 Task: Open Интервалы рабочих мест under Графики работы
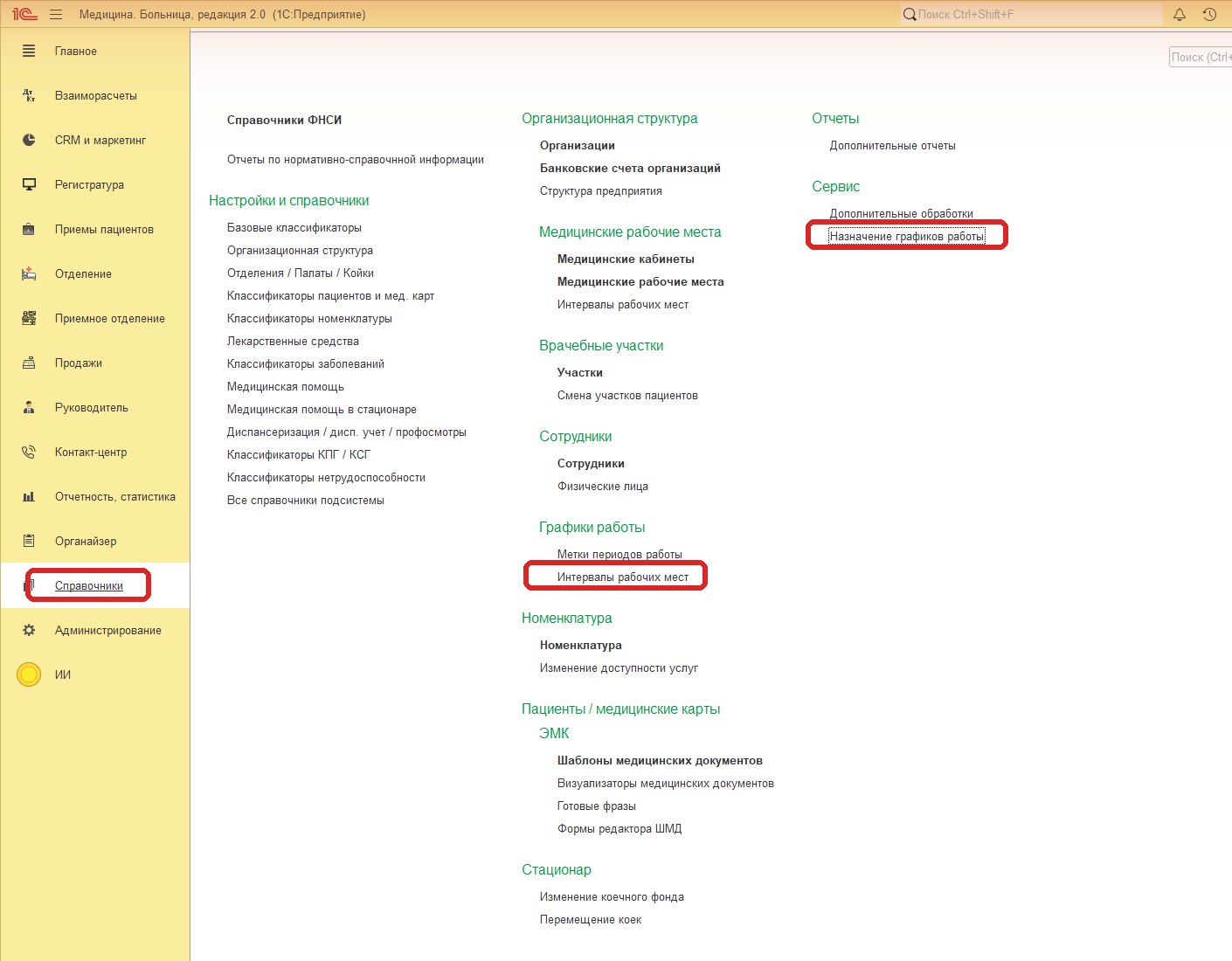click(x=623, y=577)
